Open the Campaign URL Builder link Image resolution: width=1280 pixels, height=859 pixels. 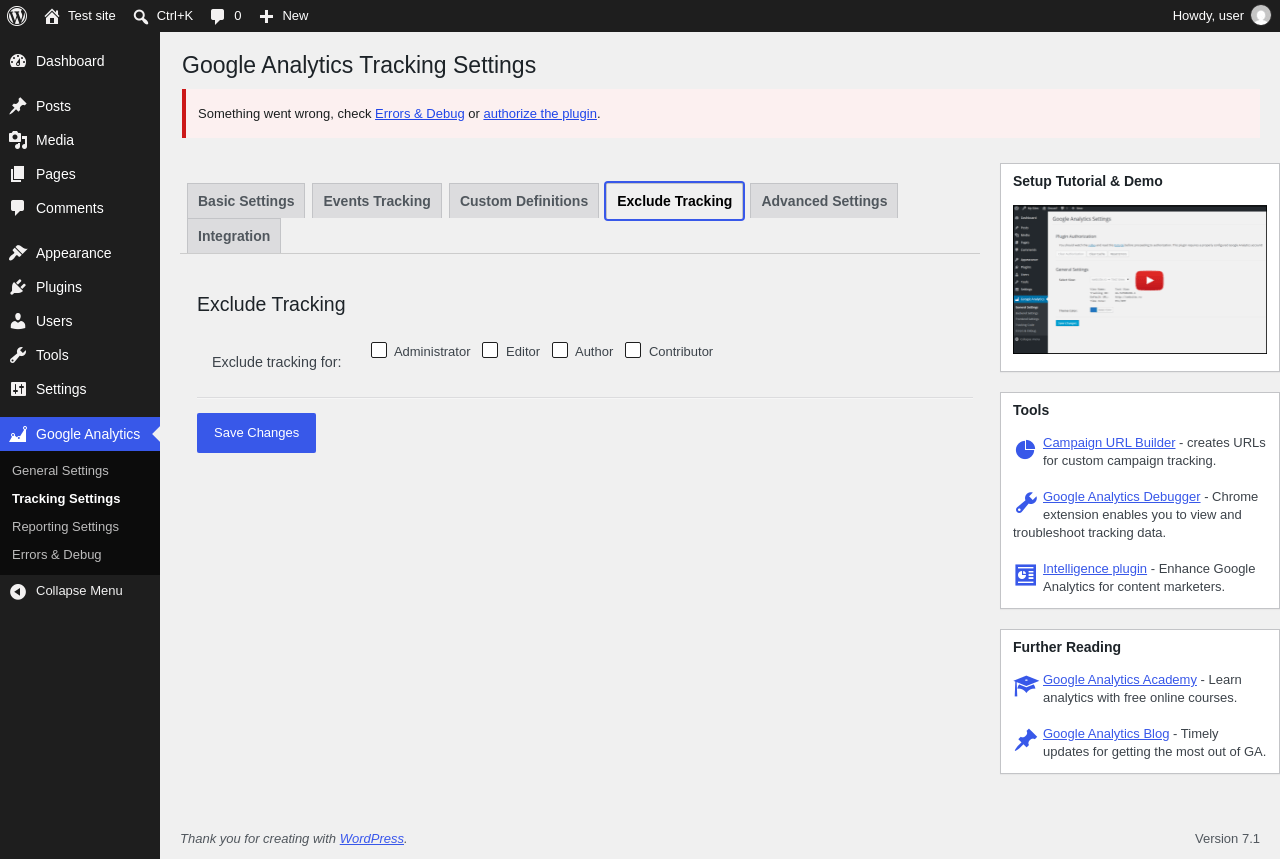coord(1109,443)
